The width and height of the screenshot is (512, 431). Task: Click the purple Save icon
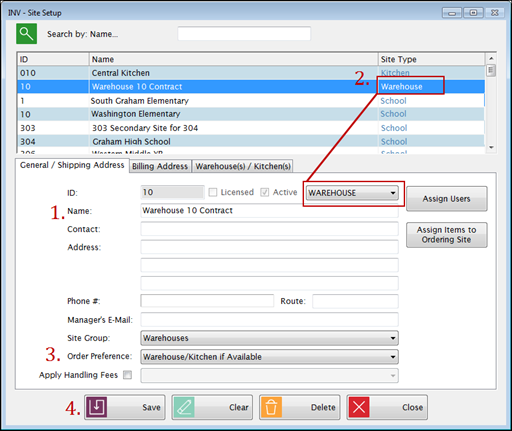click(97, 407)
